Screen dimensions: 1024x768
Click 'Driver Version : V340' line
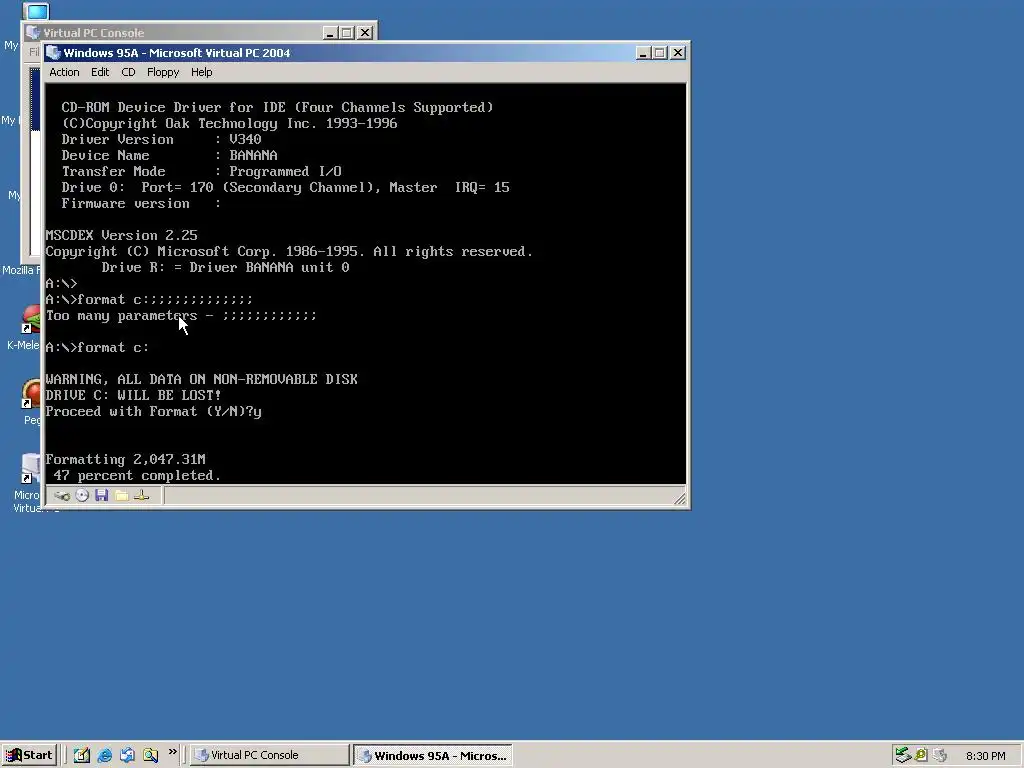[x=161, y=139]
